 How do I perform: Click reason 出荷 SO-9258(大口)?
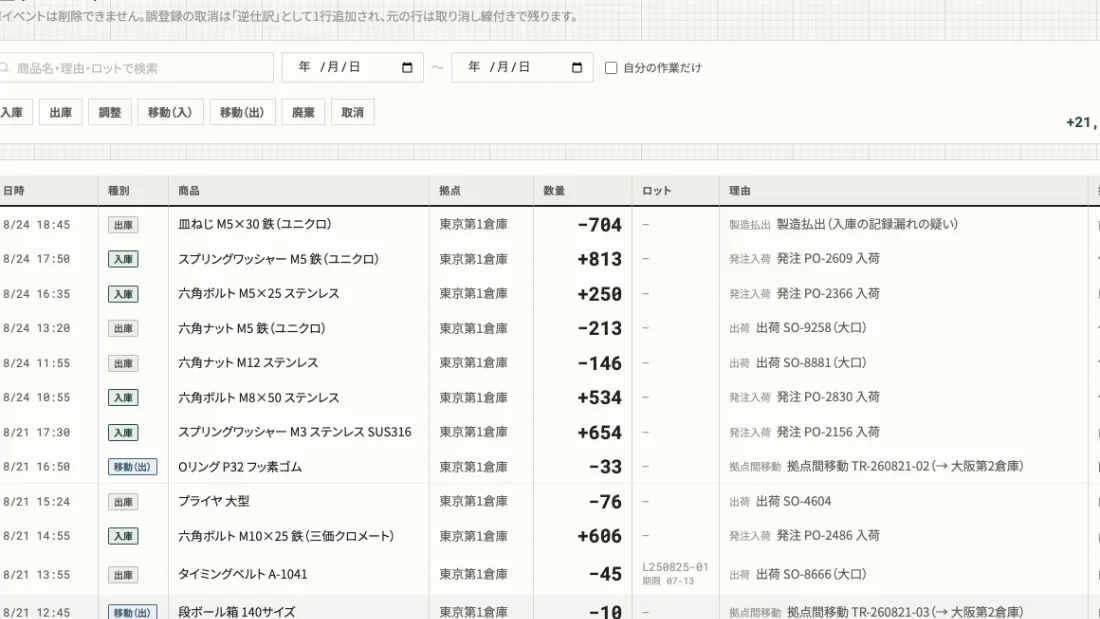point(811,328)
